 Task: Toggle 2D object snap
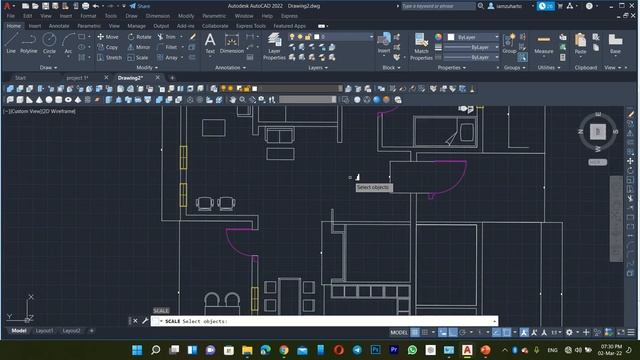pyautogui.click(x=507, y=332)
